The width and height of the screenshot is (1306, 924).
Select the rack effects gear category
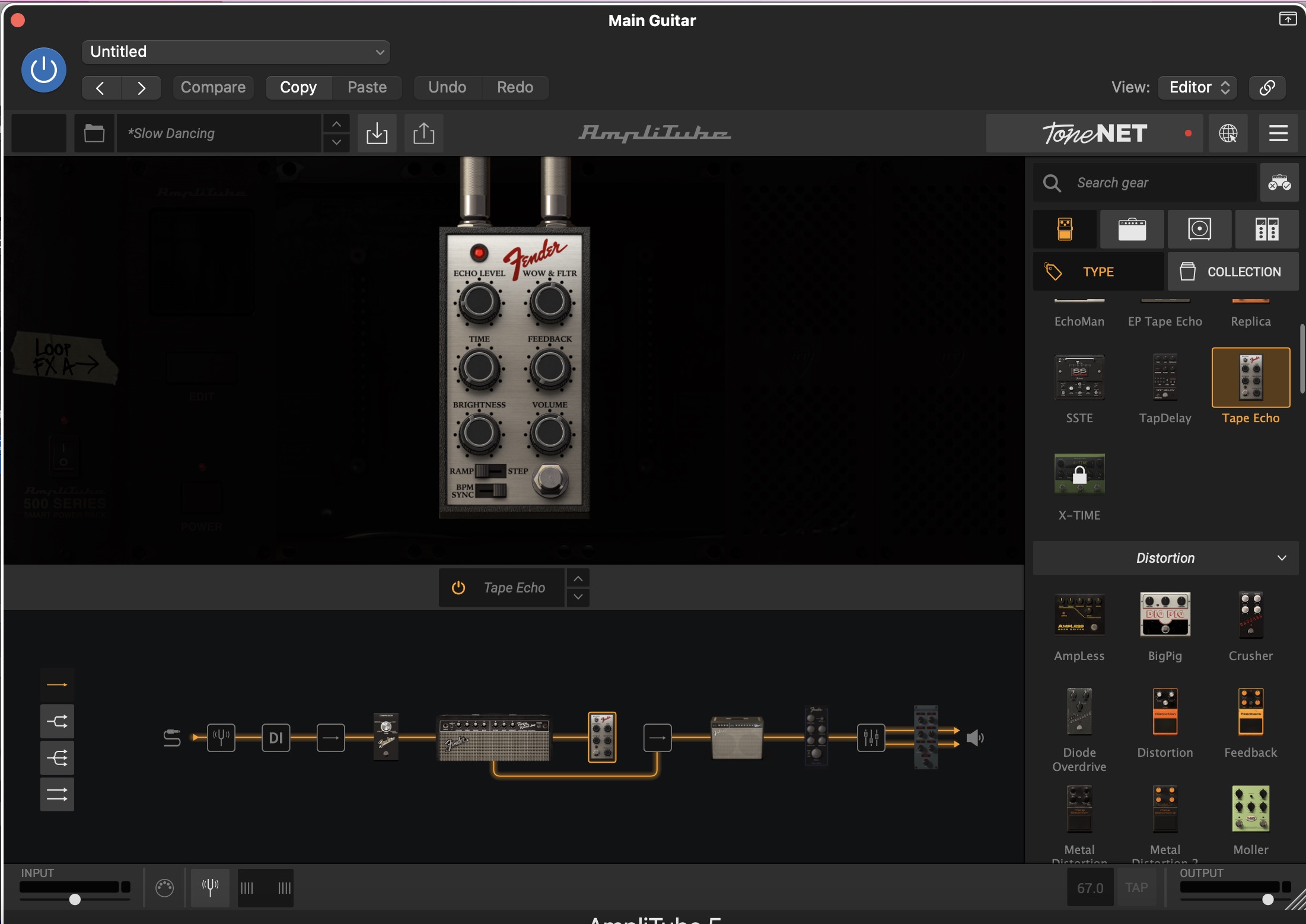coord(1267,229)
